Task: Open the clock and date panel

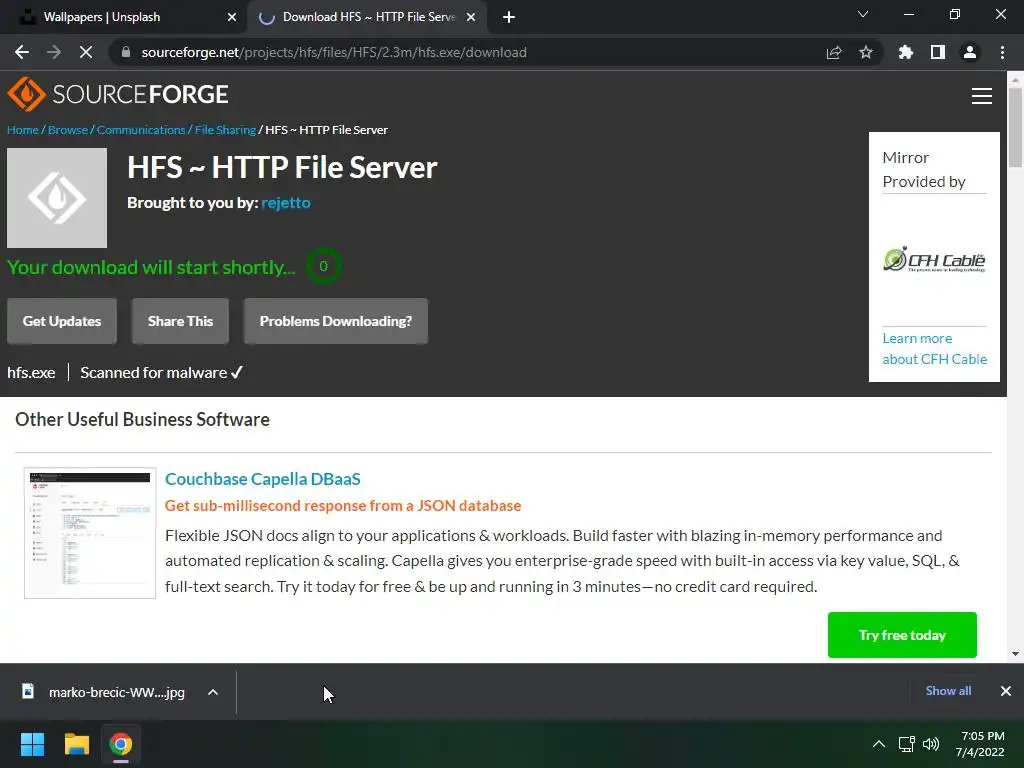Action: click(x=980, y=744)
